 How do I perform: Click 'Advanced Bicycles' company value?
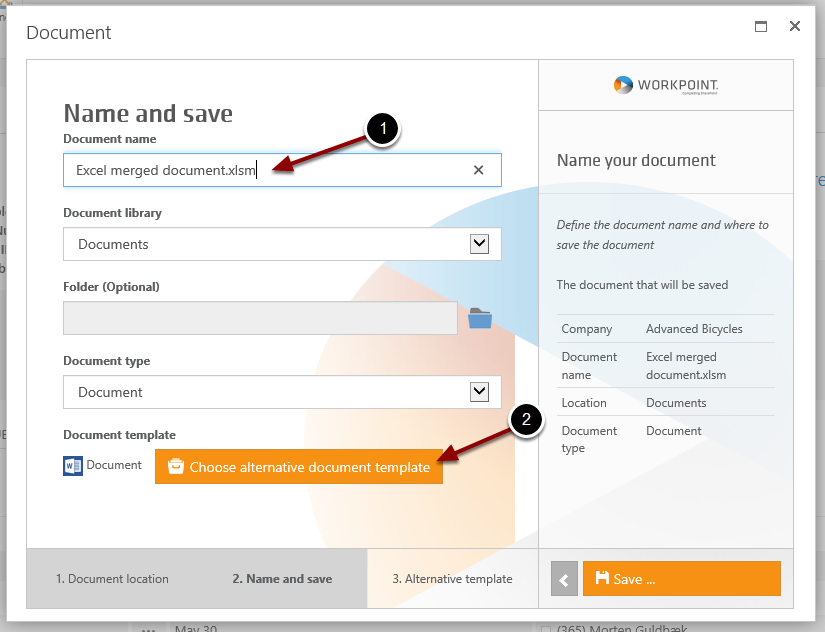point(694,329)
